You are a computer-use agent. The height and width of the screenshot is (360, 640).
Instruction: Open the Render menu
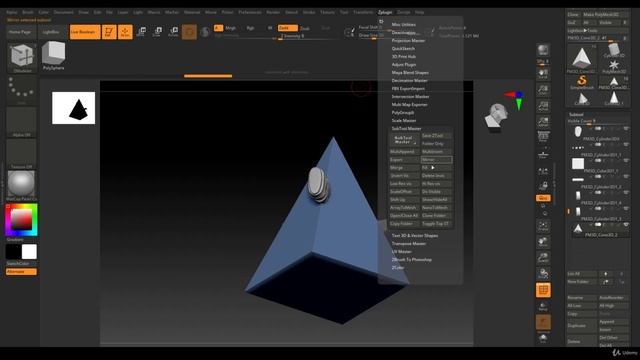[x=273, y=12]
